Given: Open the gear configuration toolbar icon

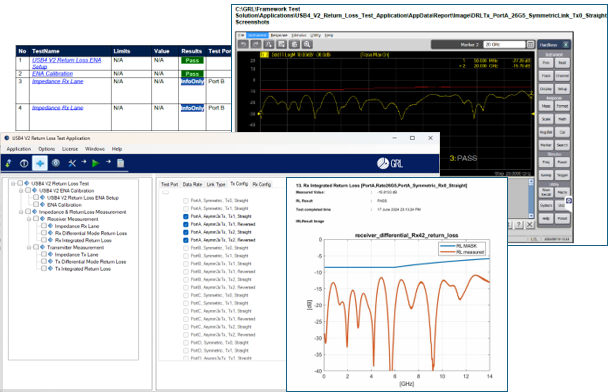Looking at the screenshot, I should coord(56,163).
